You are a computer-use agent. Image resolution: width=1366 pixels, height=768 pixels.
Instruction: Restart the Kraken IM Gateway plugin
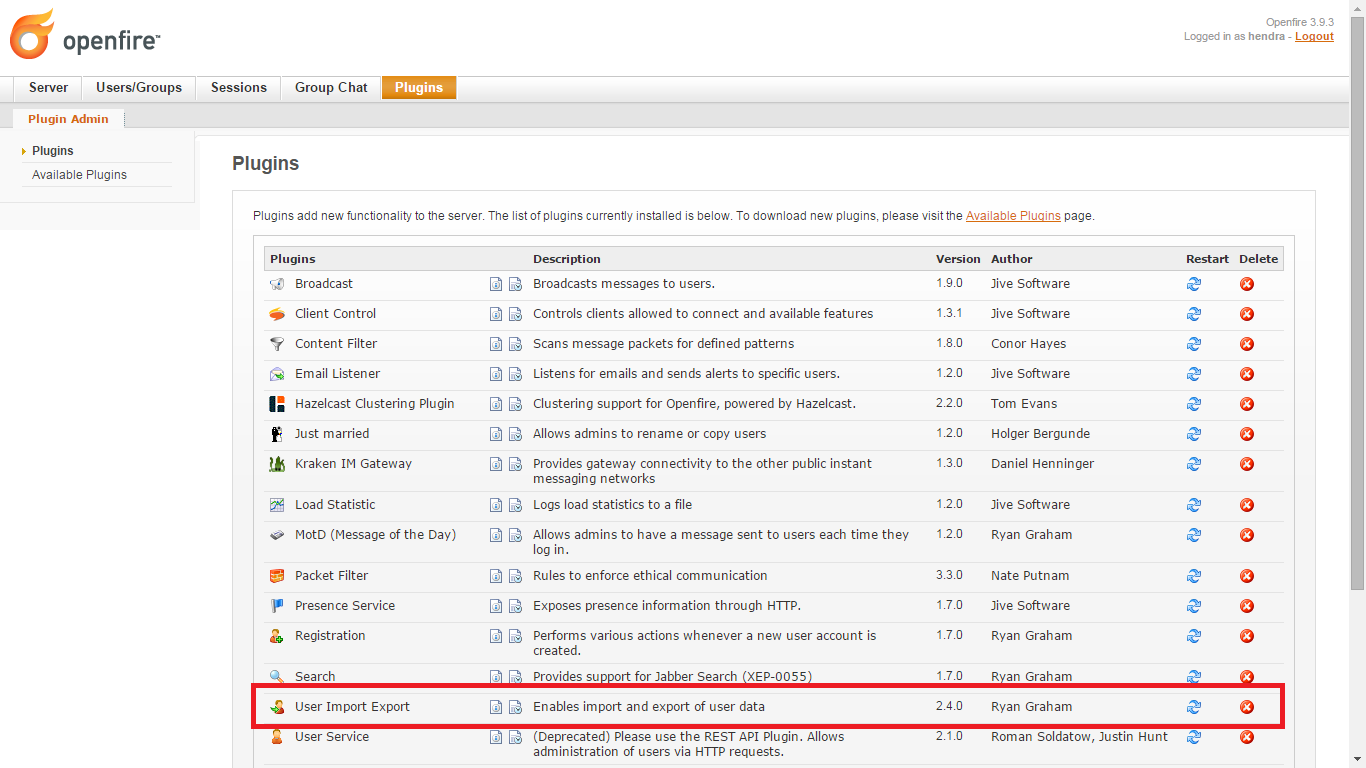coord(1194,464)
